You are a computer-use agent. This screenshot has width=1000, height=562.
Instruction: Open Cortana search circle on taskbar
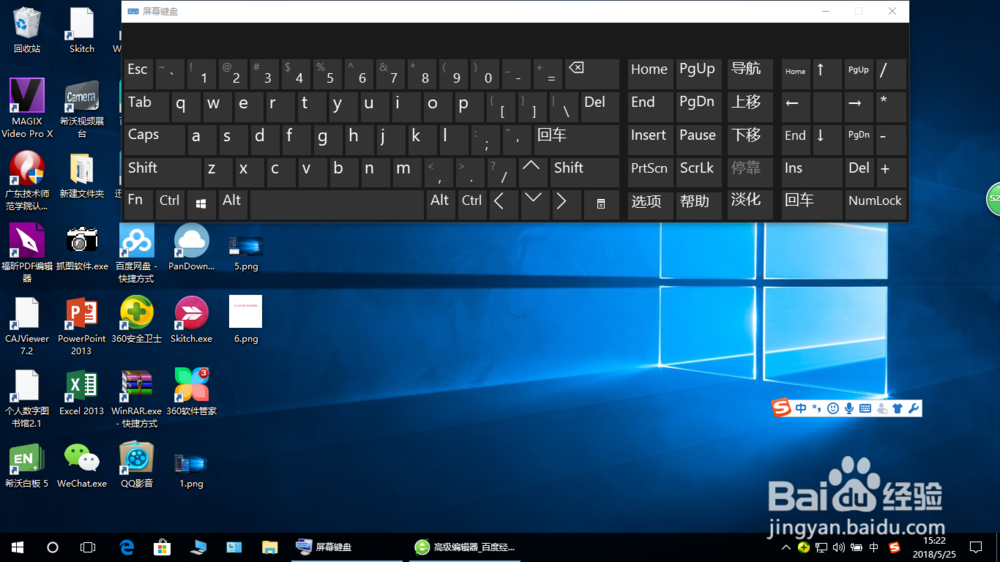(52, 547)
